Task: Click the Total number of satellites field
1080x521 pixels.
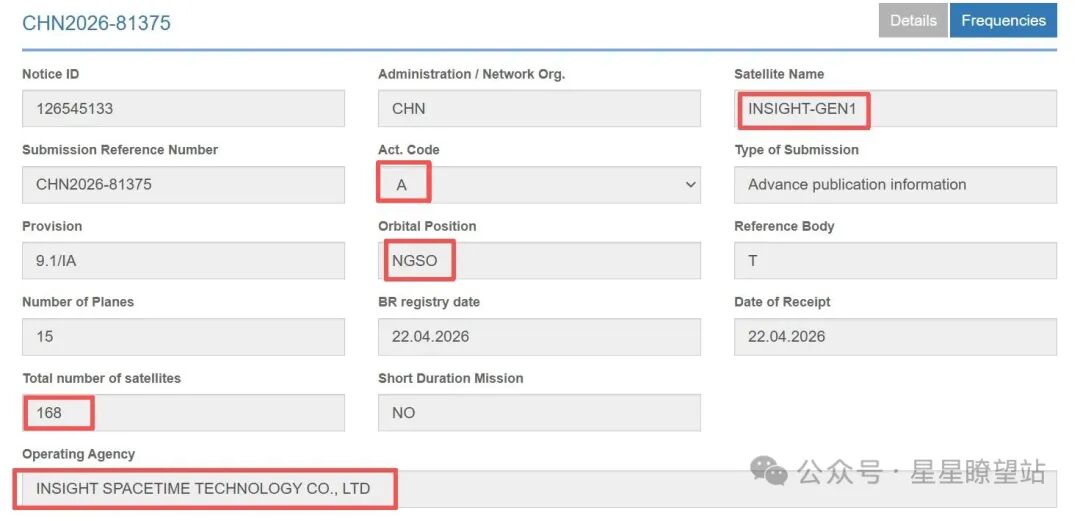Action: (x=183, y=413)
